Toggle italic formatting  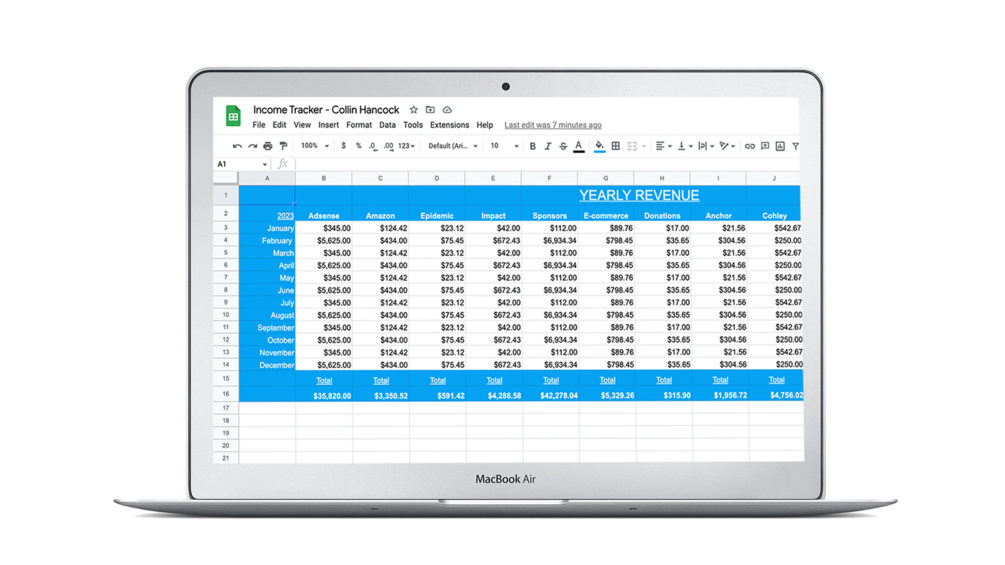point(547,146)
